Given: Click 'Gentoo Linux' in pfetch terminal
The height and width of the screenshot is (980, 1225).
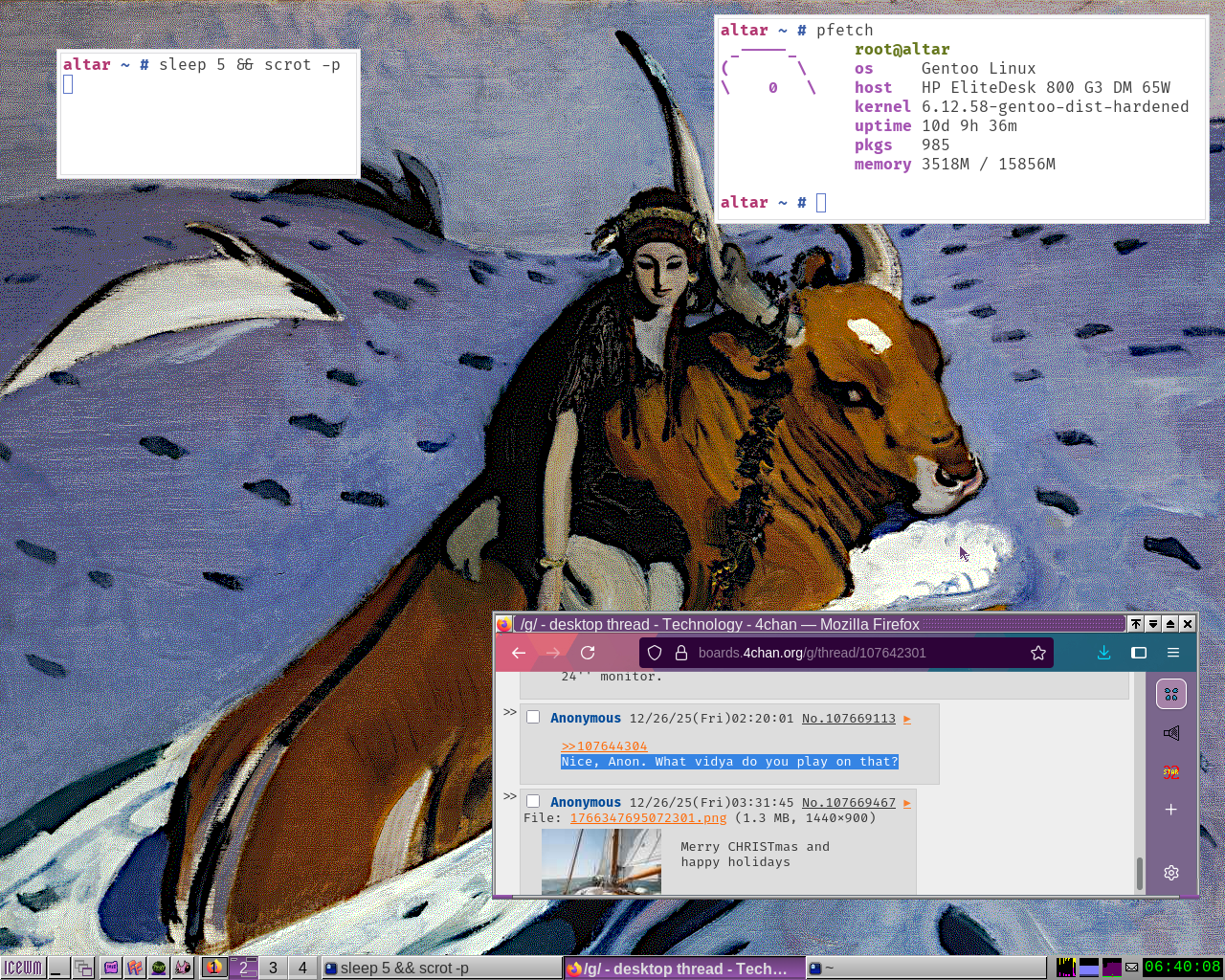Looking at the screenshot, I should coord(979,68).
